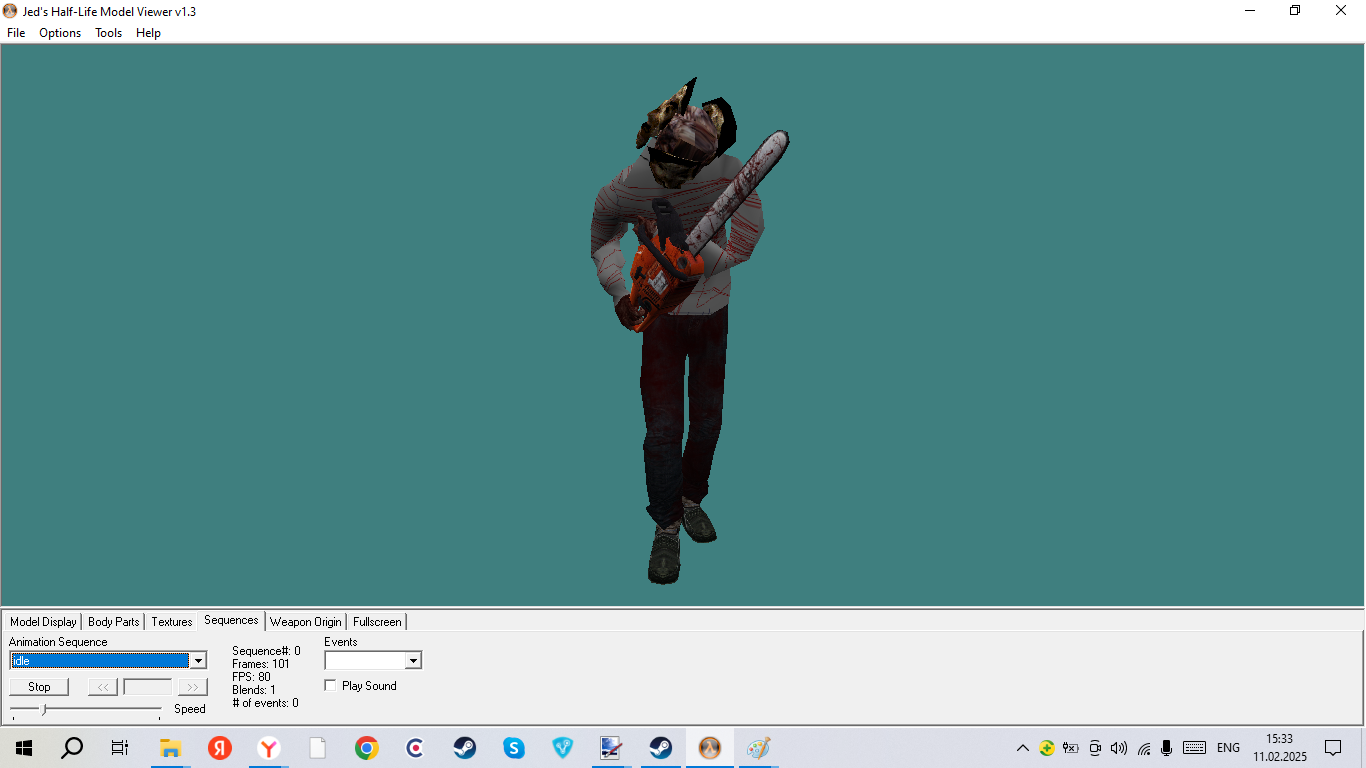The image size is (1366, 768).
Task: Click the next frame >> button
Action: pos(193,687)
